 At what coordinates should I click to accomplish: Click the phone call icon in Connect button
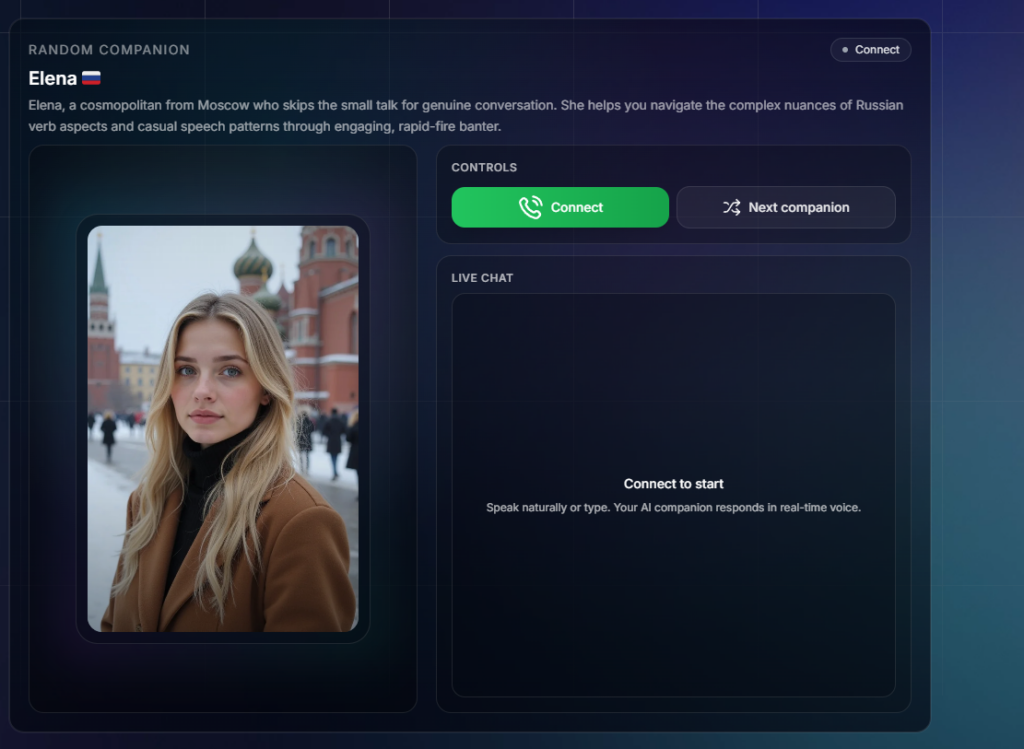[530, 207]
